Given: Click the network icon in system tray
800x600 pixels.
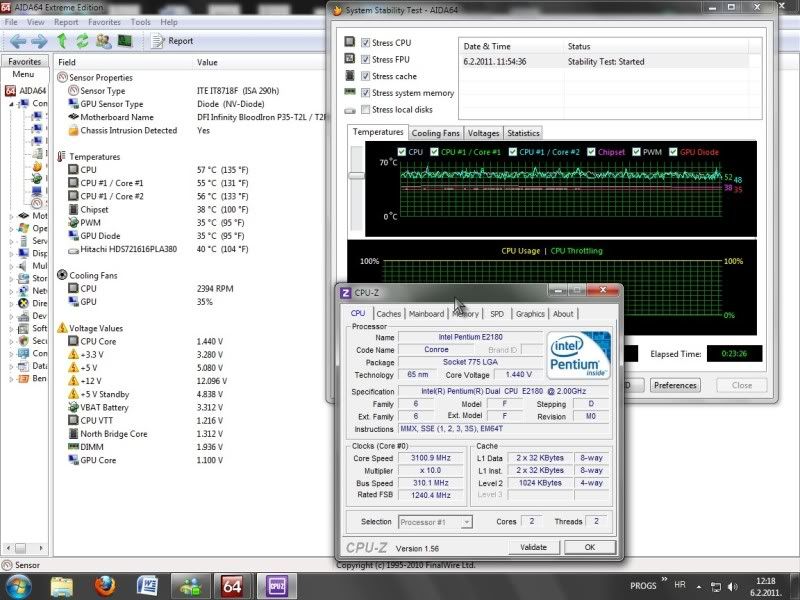Looking at the screenshot, I should (716, 587).
